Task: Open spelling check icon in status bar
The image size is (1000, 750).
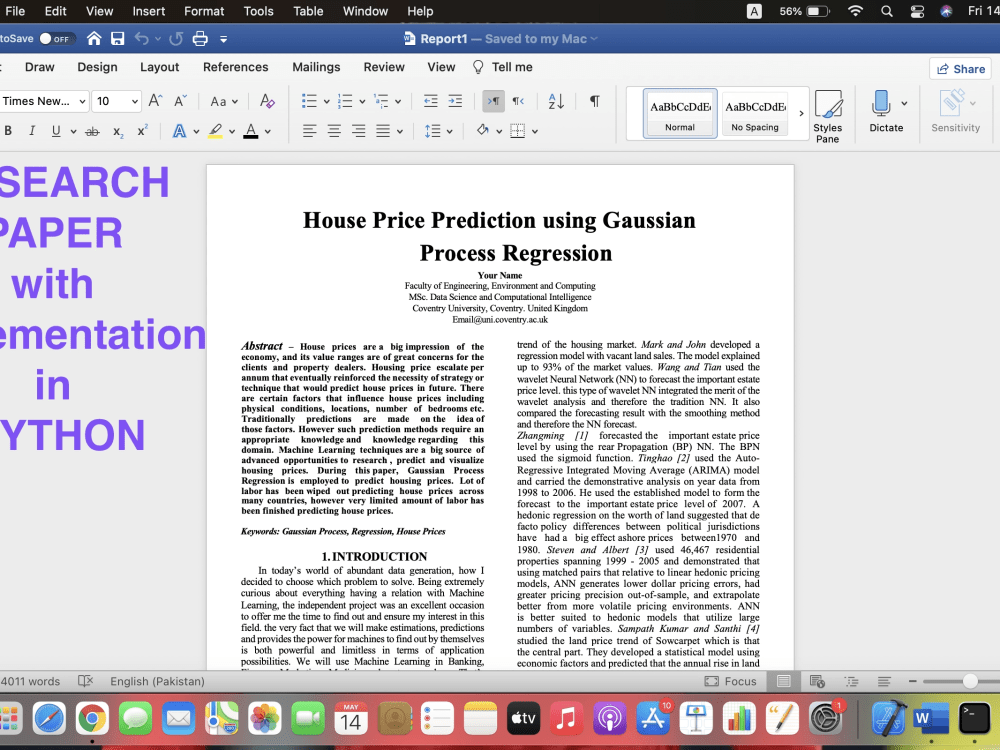Action: pyautogui.click(x=85, y=681)
